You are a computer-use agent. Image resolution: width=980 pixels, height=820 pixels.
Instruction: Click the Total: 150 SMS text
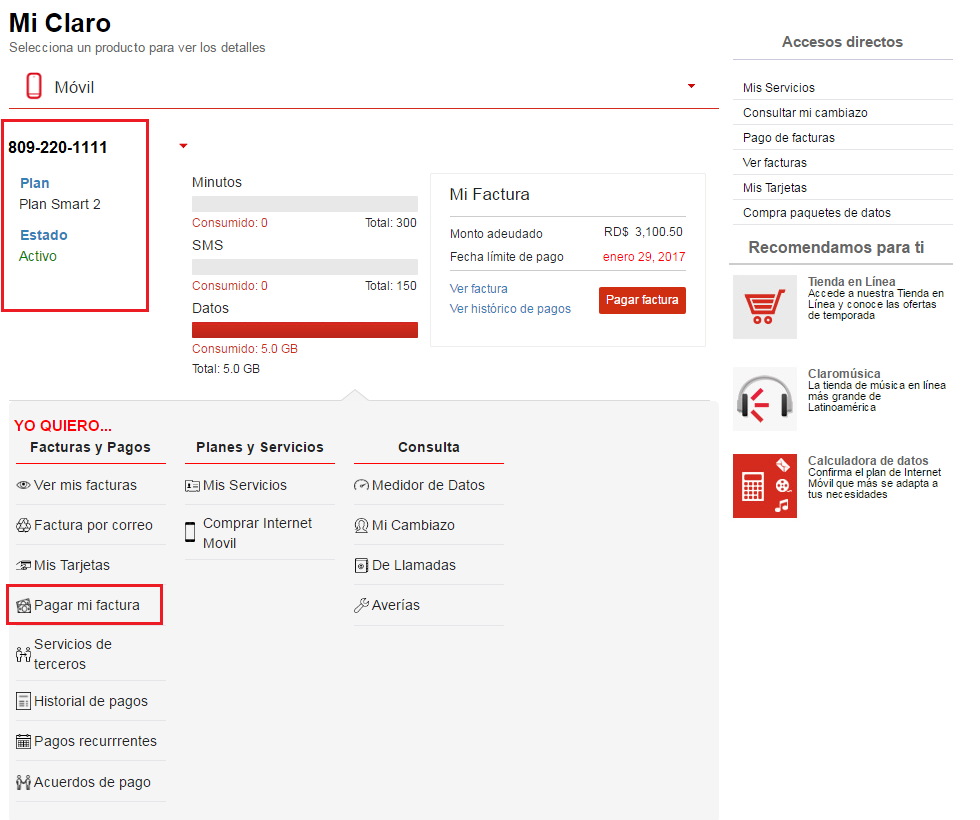(x=391, y=286)
